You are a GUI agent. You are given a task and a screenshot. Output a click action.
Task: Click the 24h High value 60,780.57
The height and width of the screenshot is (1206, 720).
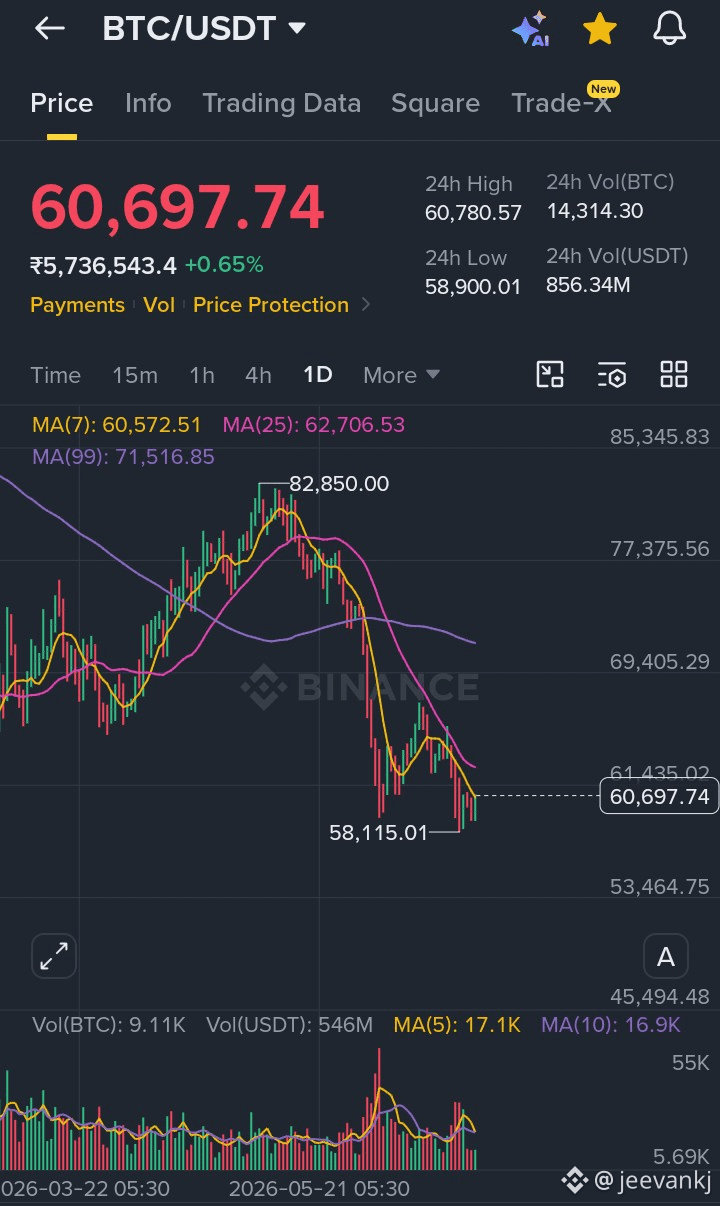[x=473, y=213]
